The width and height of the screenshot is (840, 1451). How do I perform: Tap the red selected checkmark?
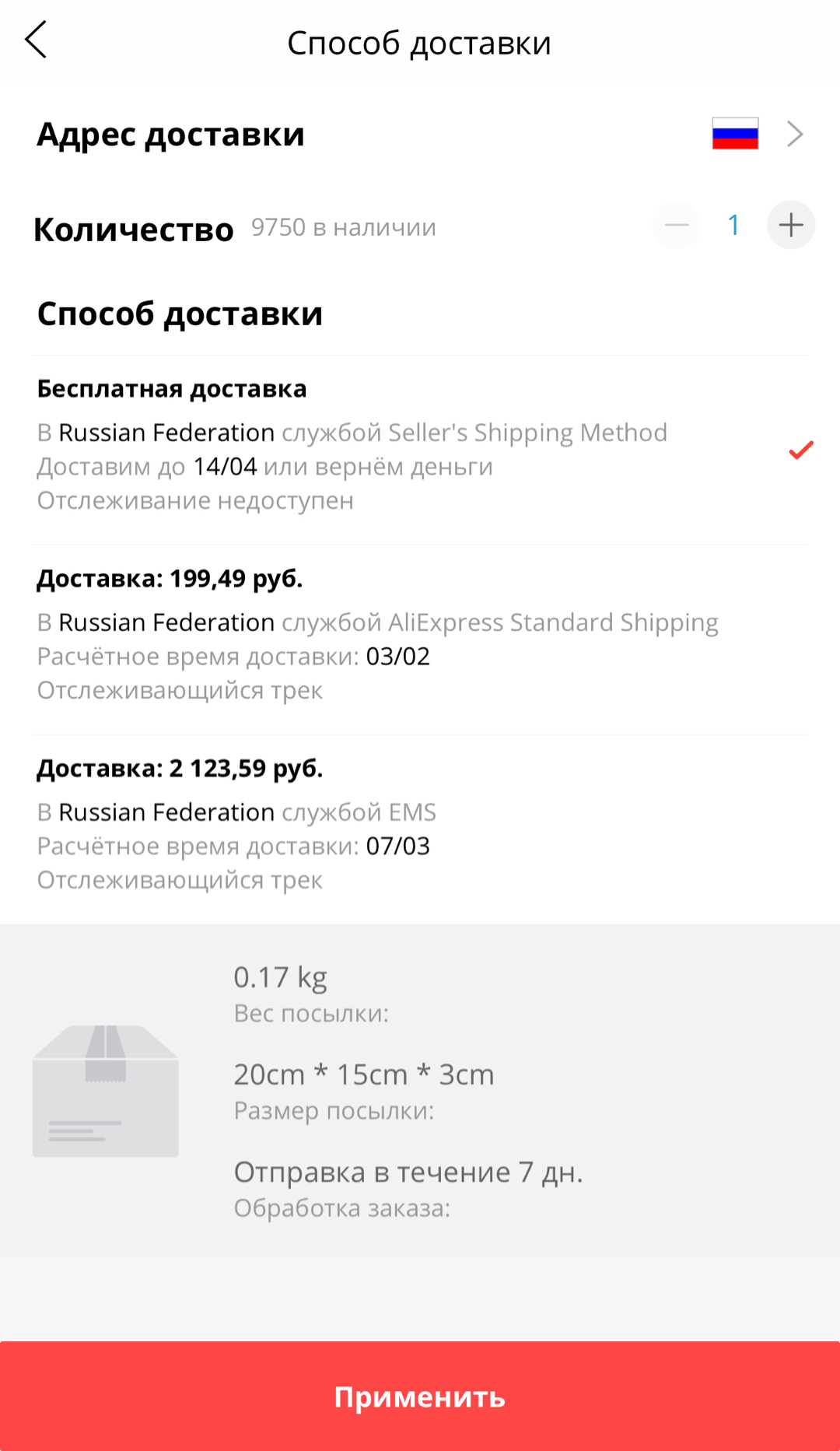[800, 450]
